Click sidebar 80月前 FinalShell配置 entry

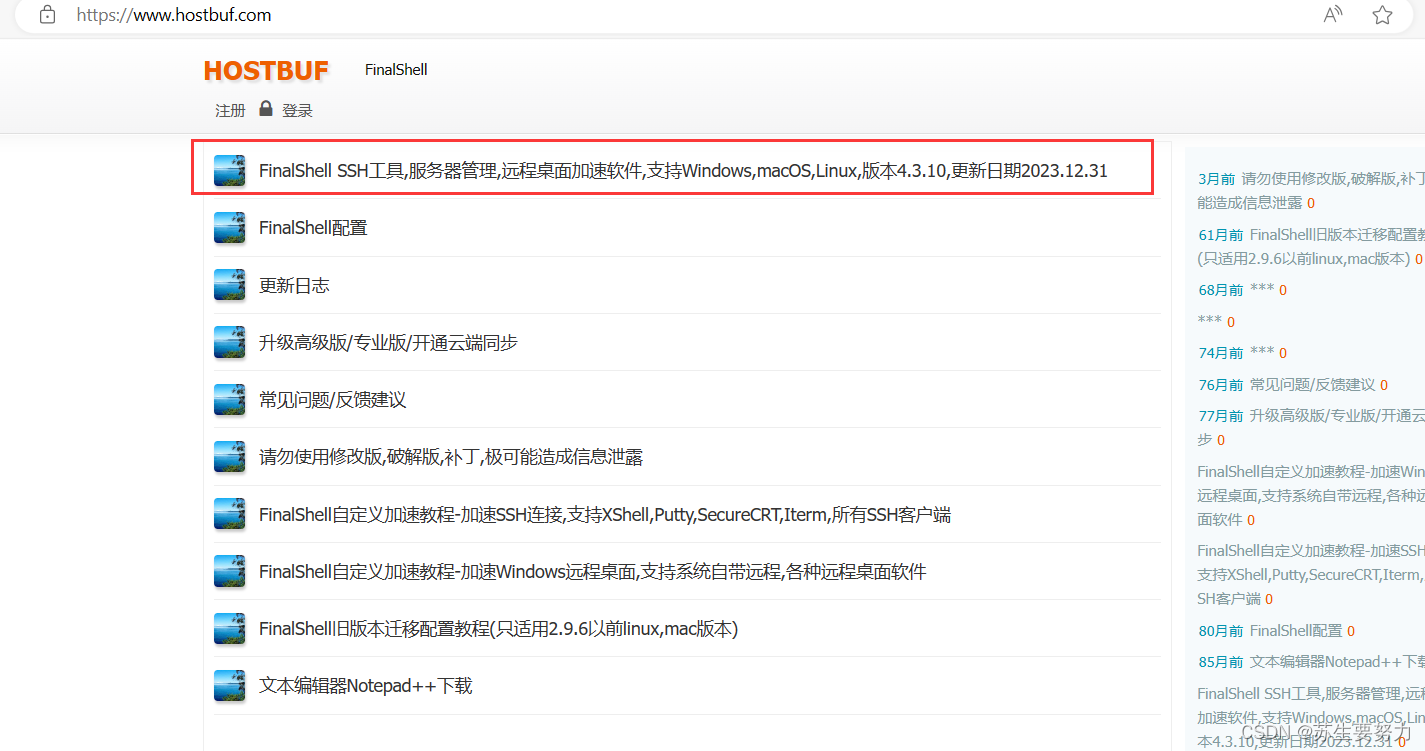click(1277, 631)
